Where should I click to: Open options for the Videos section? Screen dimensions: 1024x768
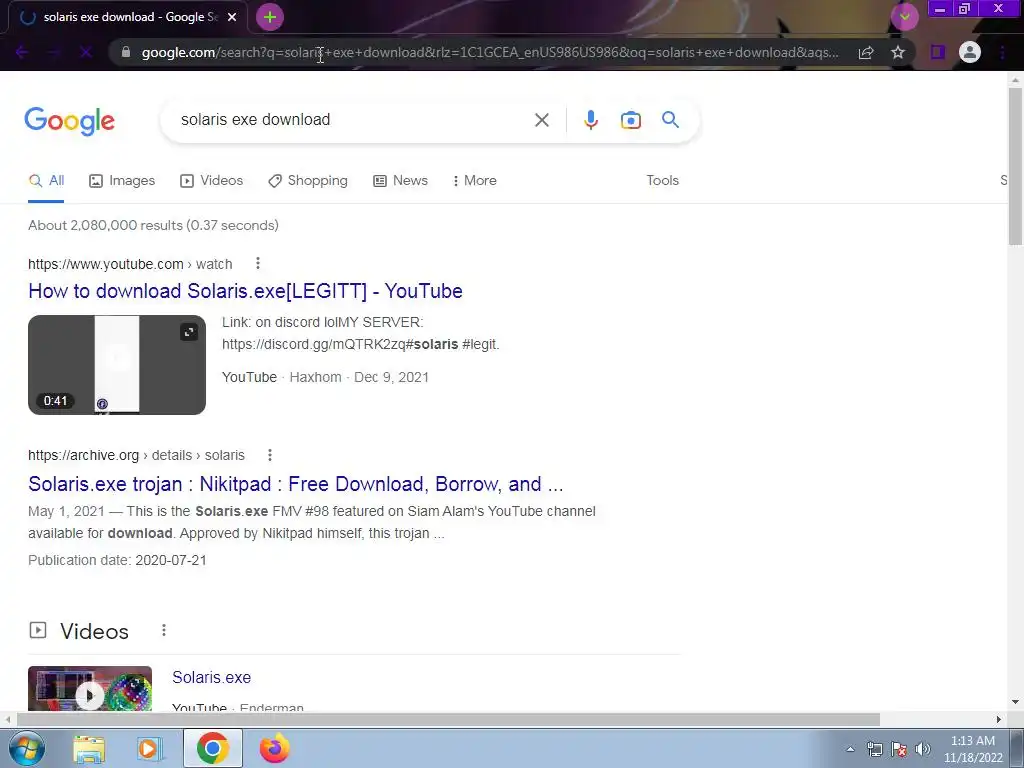point(164,630)
